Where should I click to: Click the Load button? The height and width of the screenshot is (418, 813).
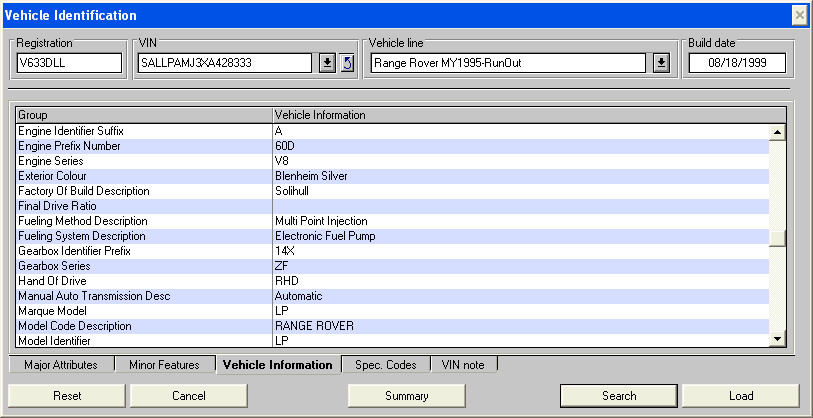(x=741, y=396)
